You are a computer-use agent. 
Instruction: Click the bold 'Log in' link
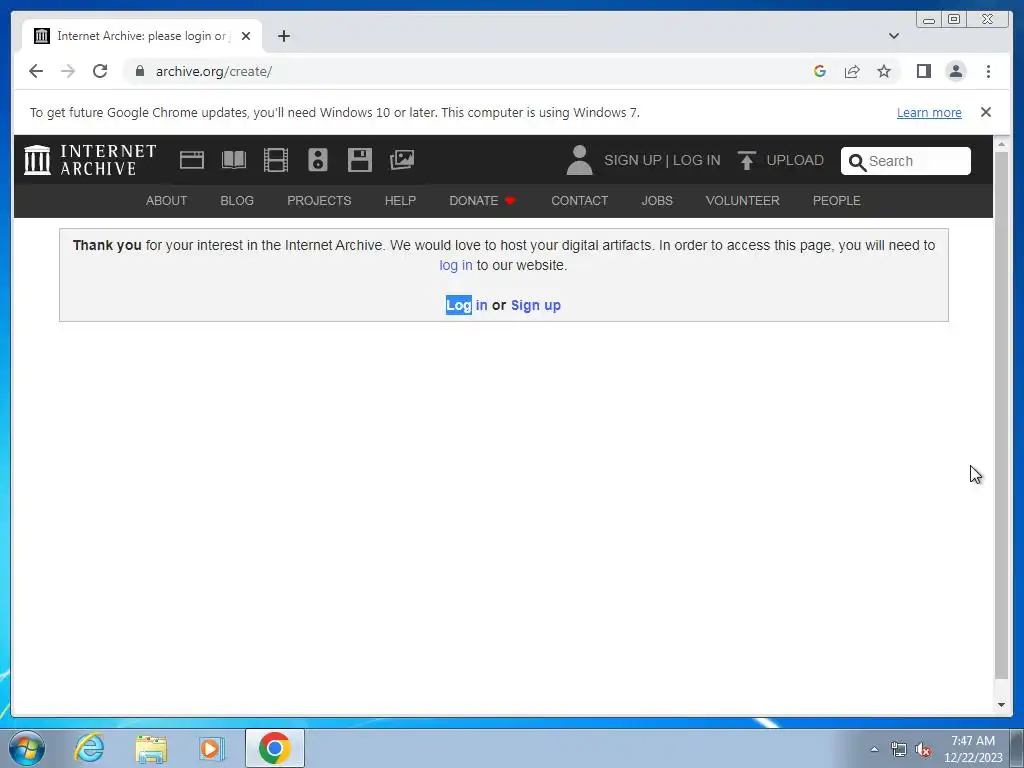click(x=466, y=305)
